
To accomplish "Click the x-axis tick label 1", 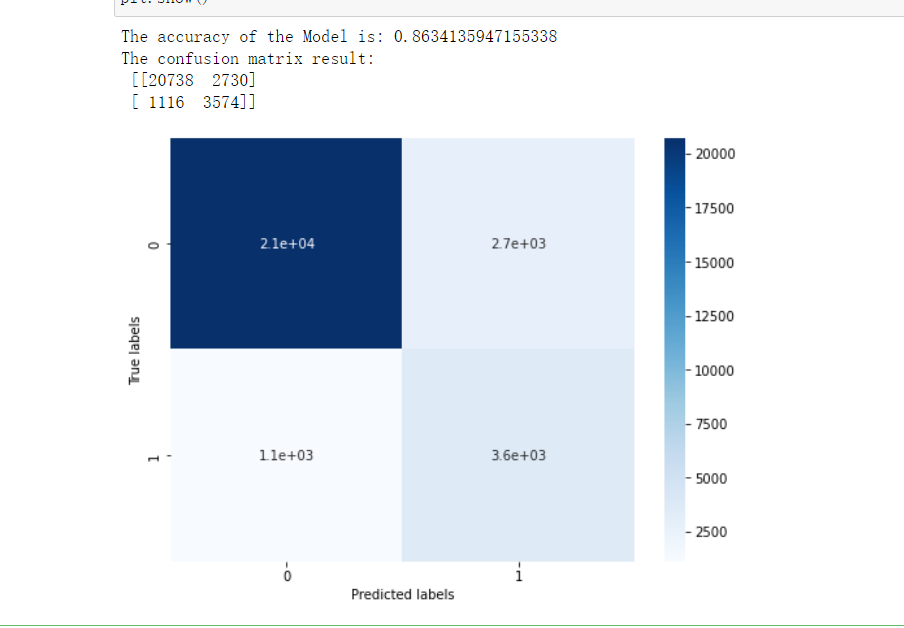I will point(518,576).
